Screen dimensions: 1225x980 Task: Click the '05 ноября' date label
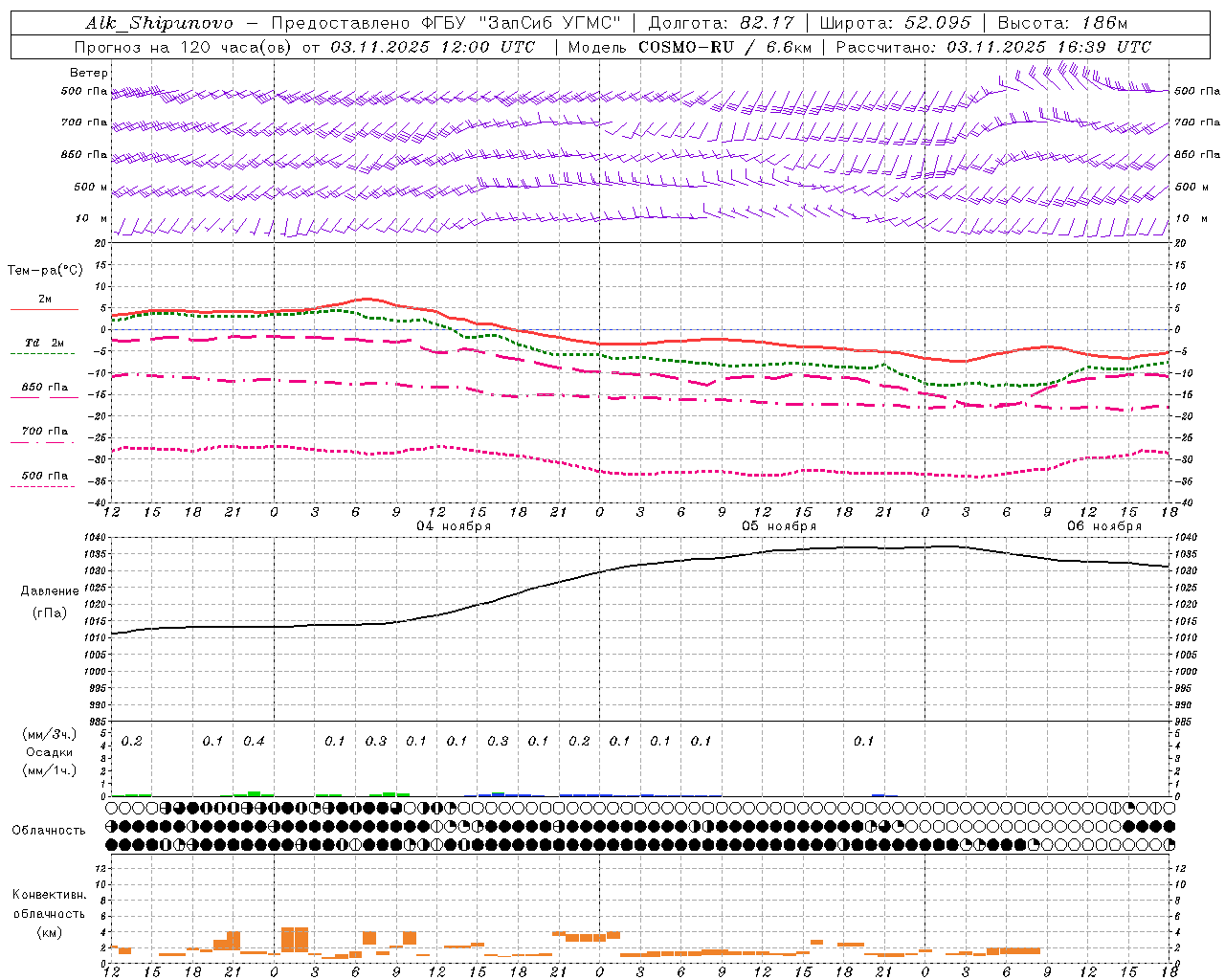click(x=779, y=525)
